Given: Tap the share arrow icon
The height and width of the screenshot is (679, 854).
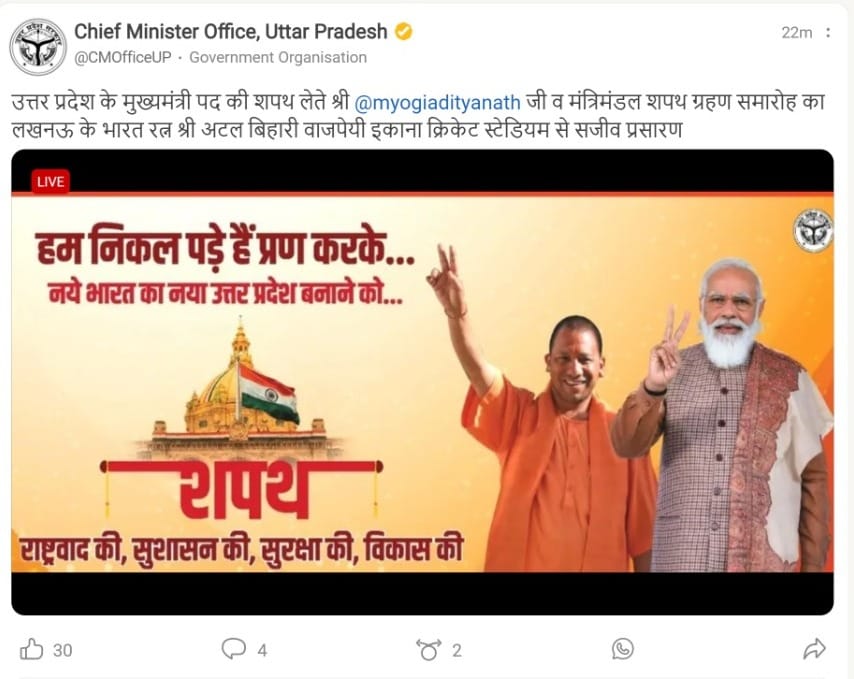Looking at the screenshot, I should [x=814, y=649].
